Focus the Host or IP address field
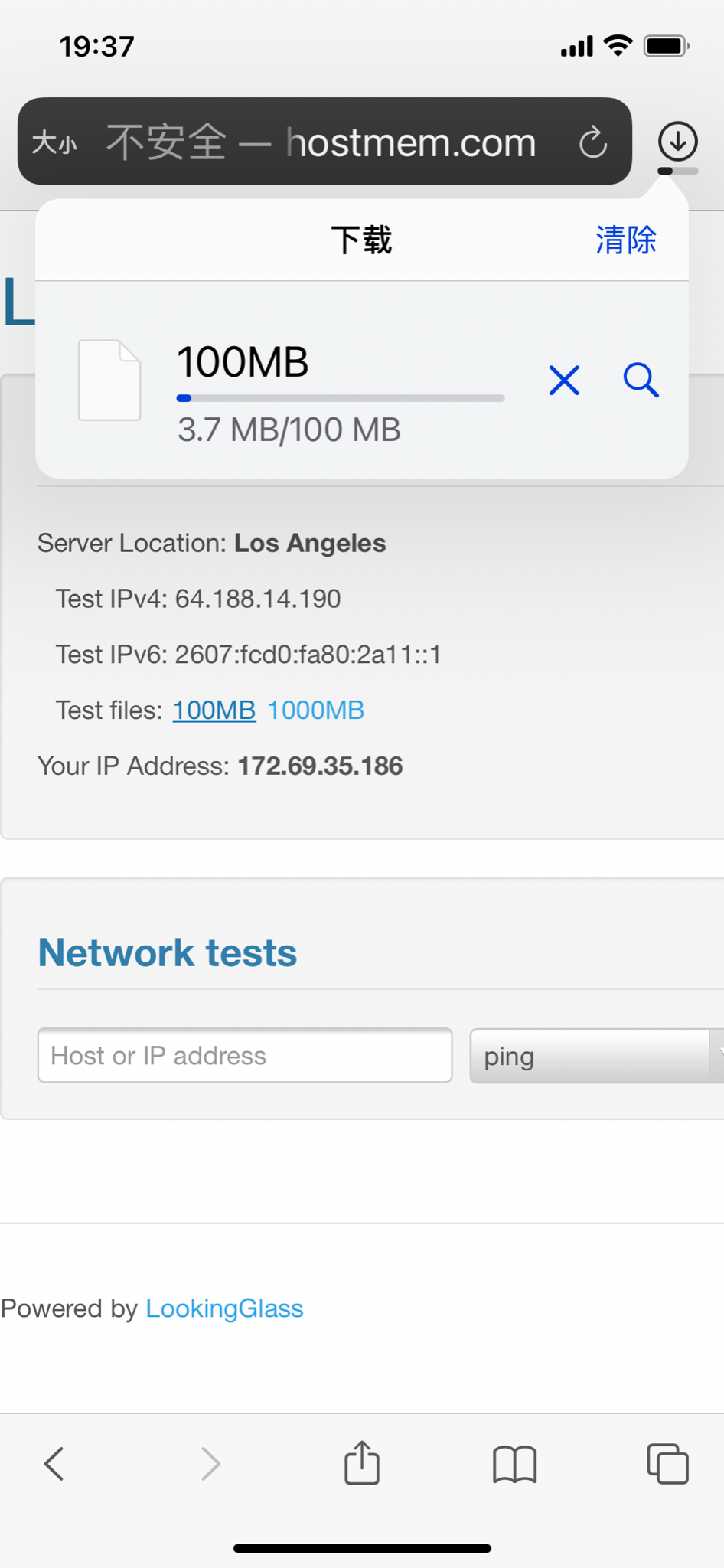Image resolution: width=724 pixels, height=1568 pixels. tap(245, 1056)
